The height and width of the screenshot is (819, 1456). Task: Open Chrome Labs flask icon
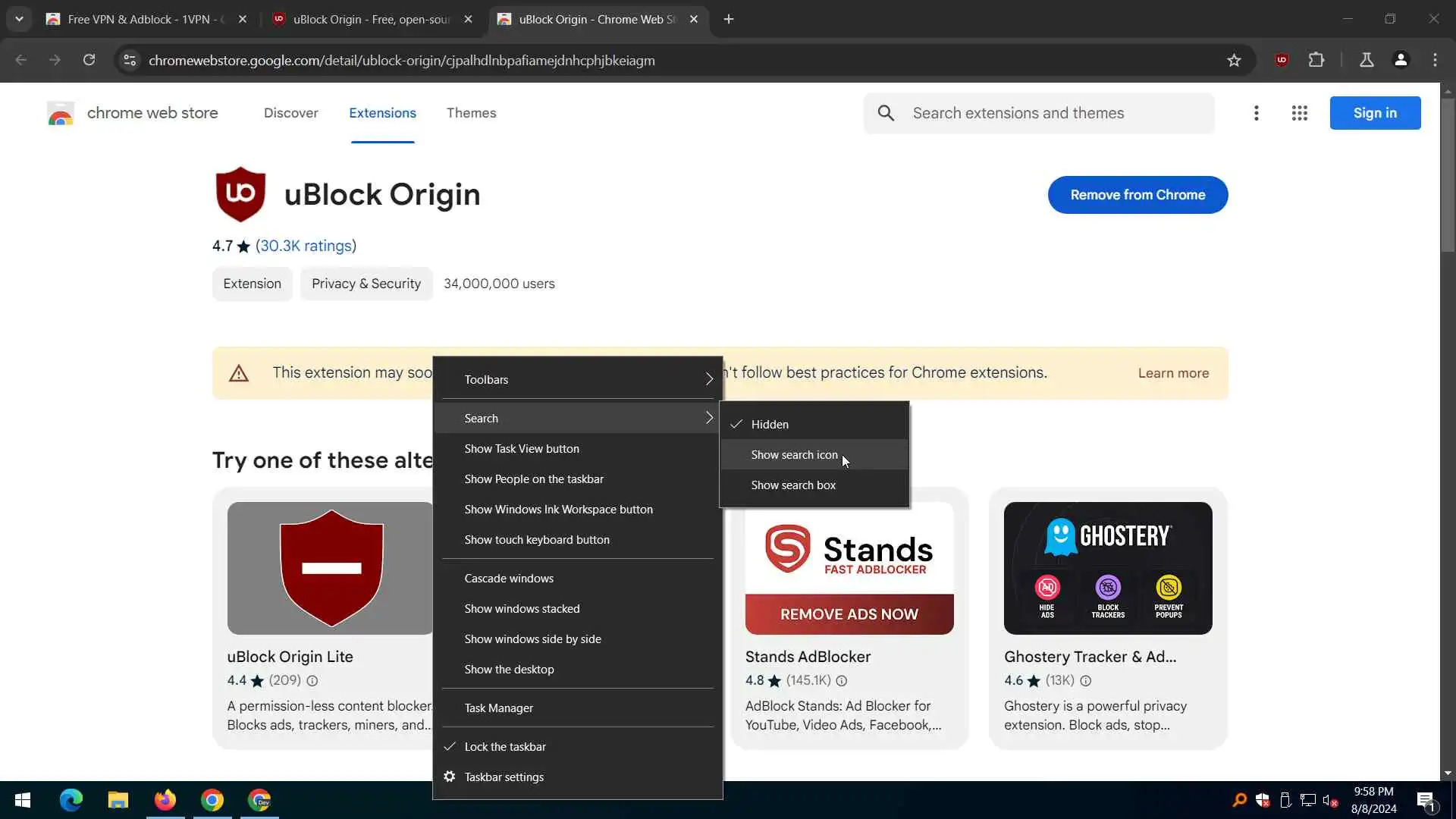1367,60
